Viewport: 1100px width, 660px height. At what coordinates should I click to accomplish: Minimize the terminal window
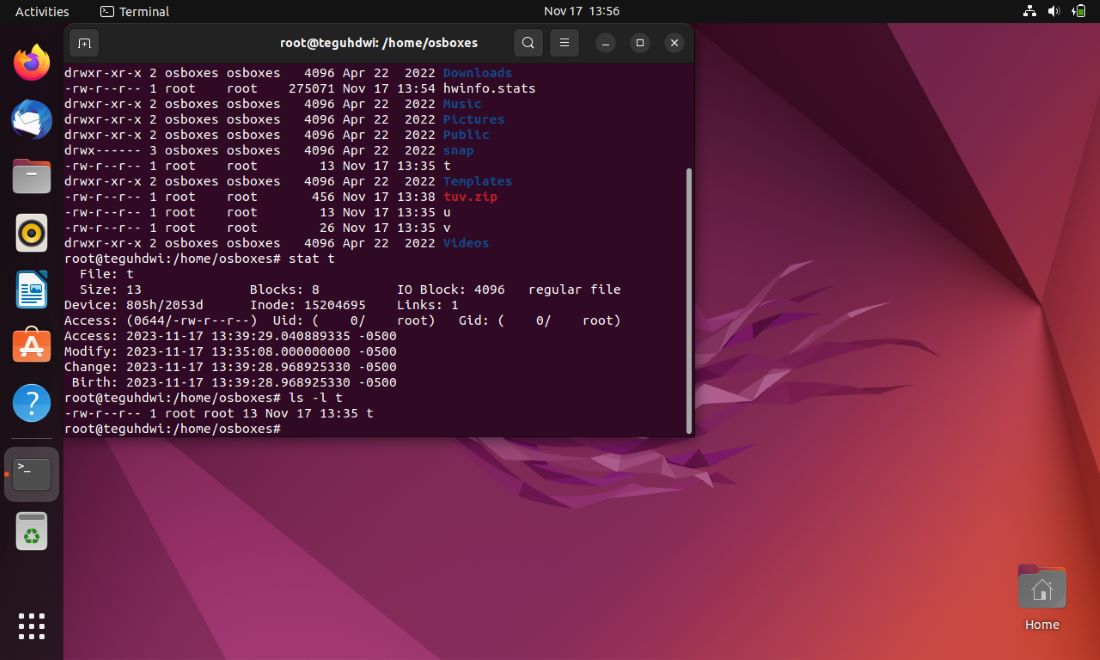pyautogui.click(x=605, y=43)
